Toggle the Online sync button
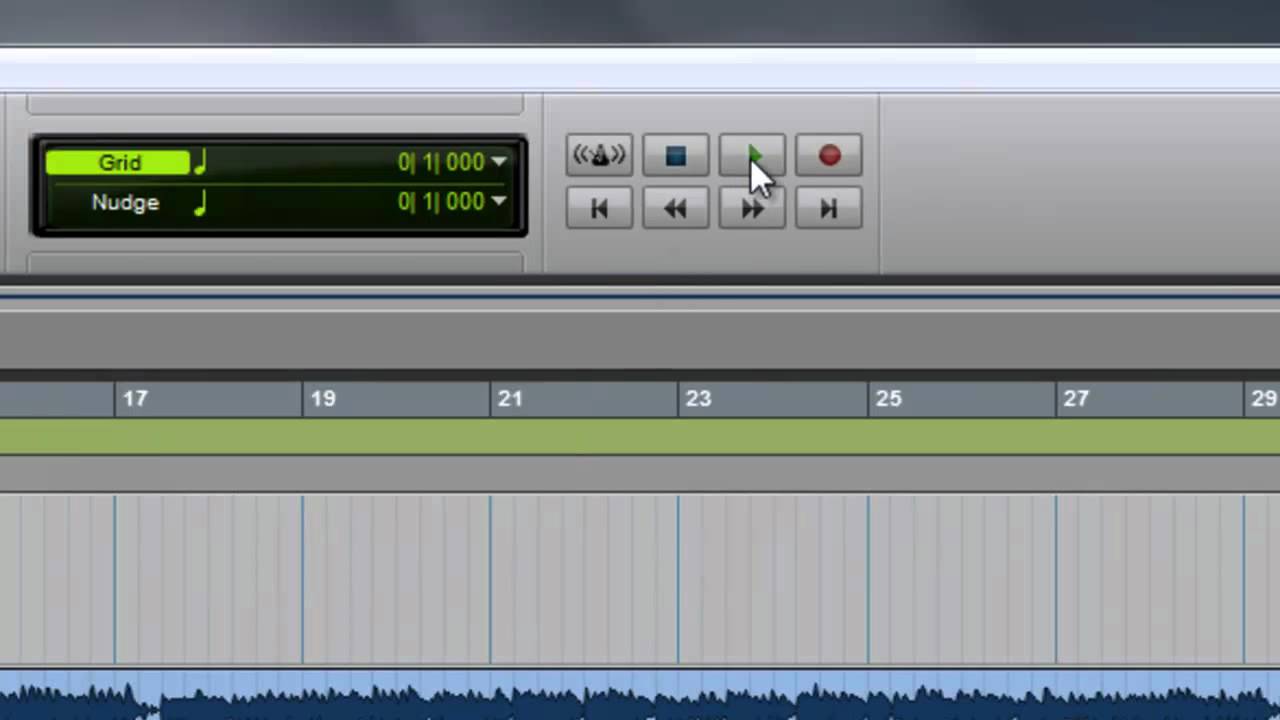1280x720 pixels. (x=599, y=156)
